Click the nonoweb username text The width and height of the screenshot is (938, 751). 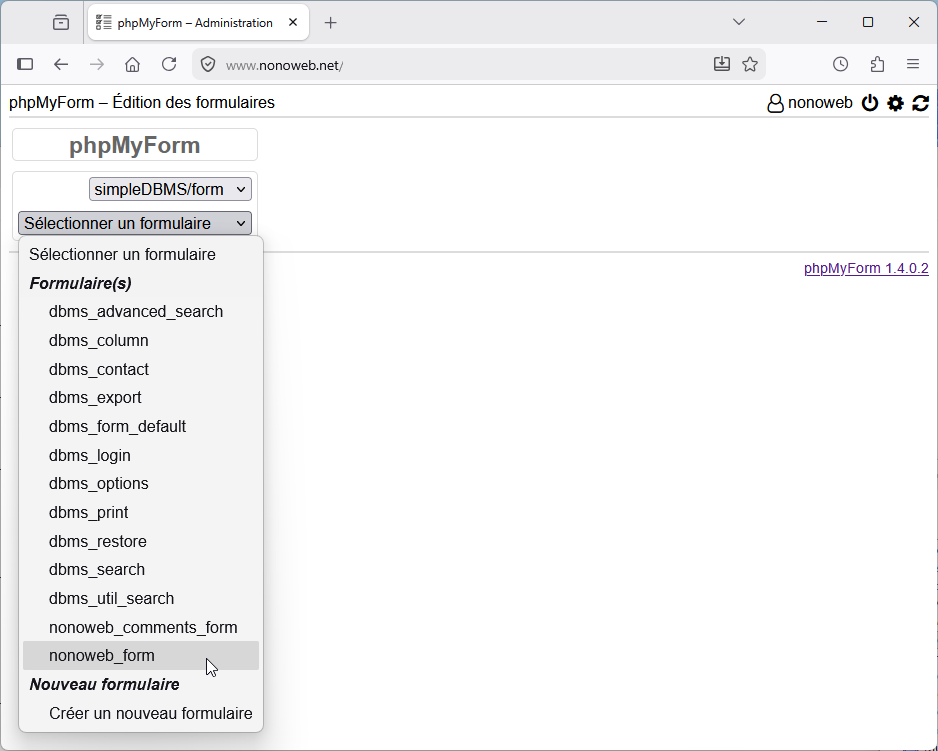click(820, 102)
